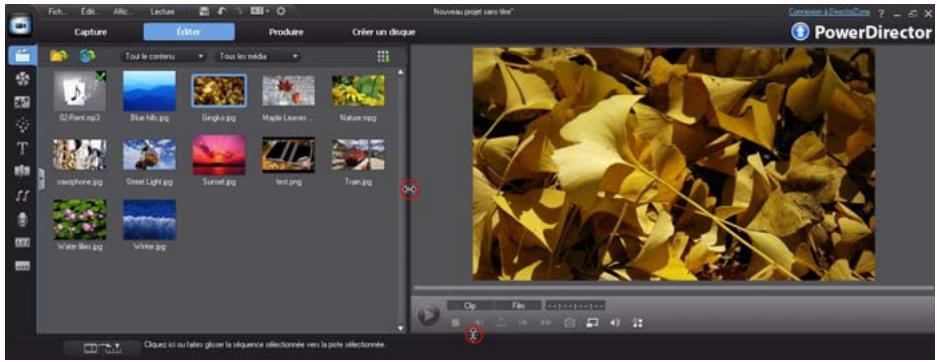Select the test.png thumbnail
This screenshot has height=362, width=937.
(x=289, y=155)
